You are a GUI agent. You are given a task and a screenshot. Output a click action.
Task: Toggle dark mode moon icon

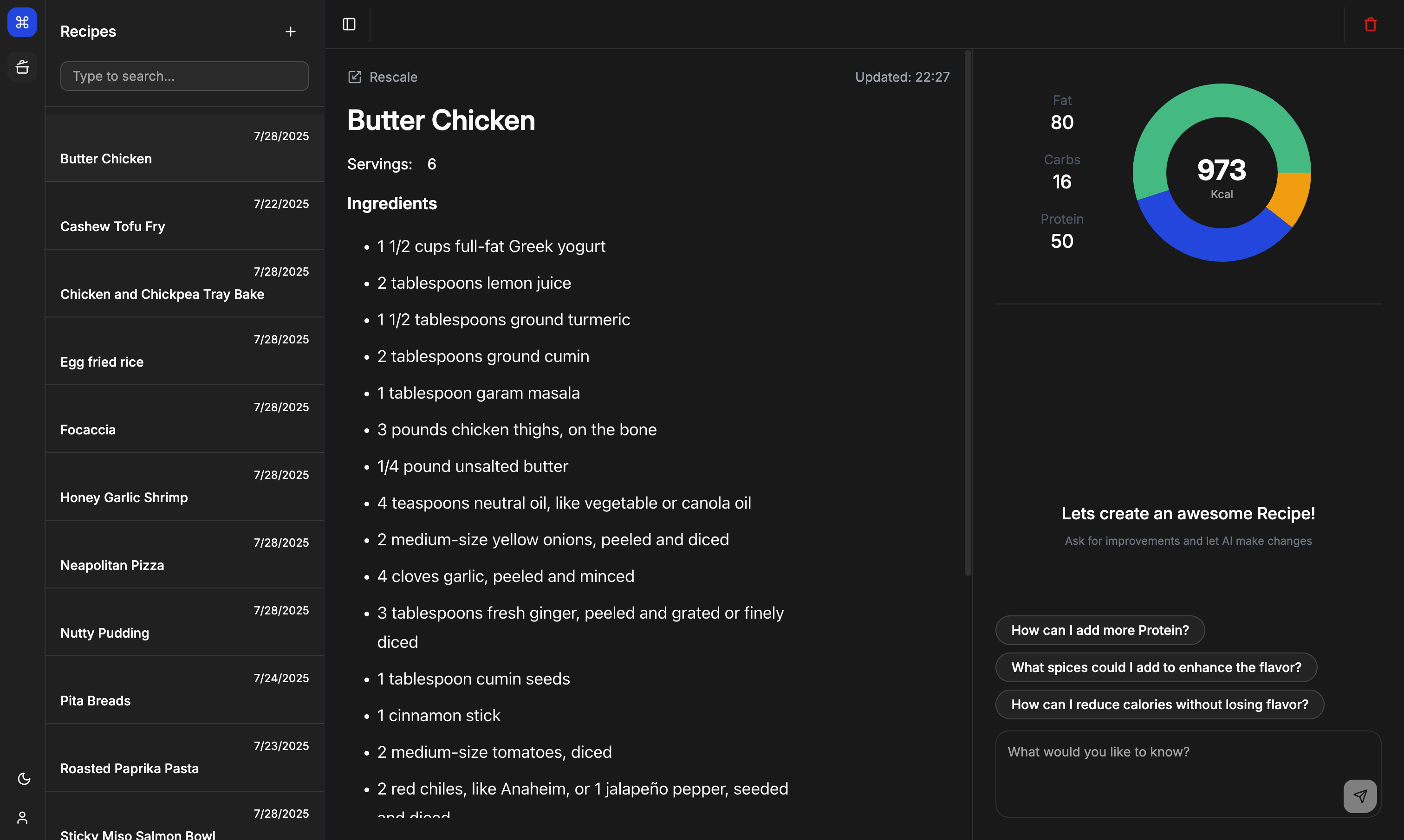[24, 779]
